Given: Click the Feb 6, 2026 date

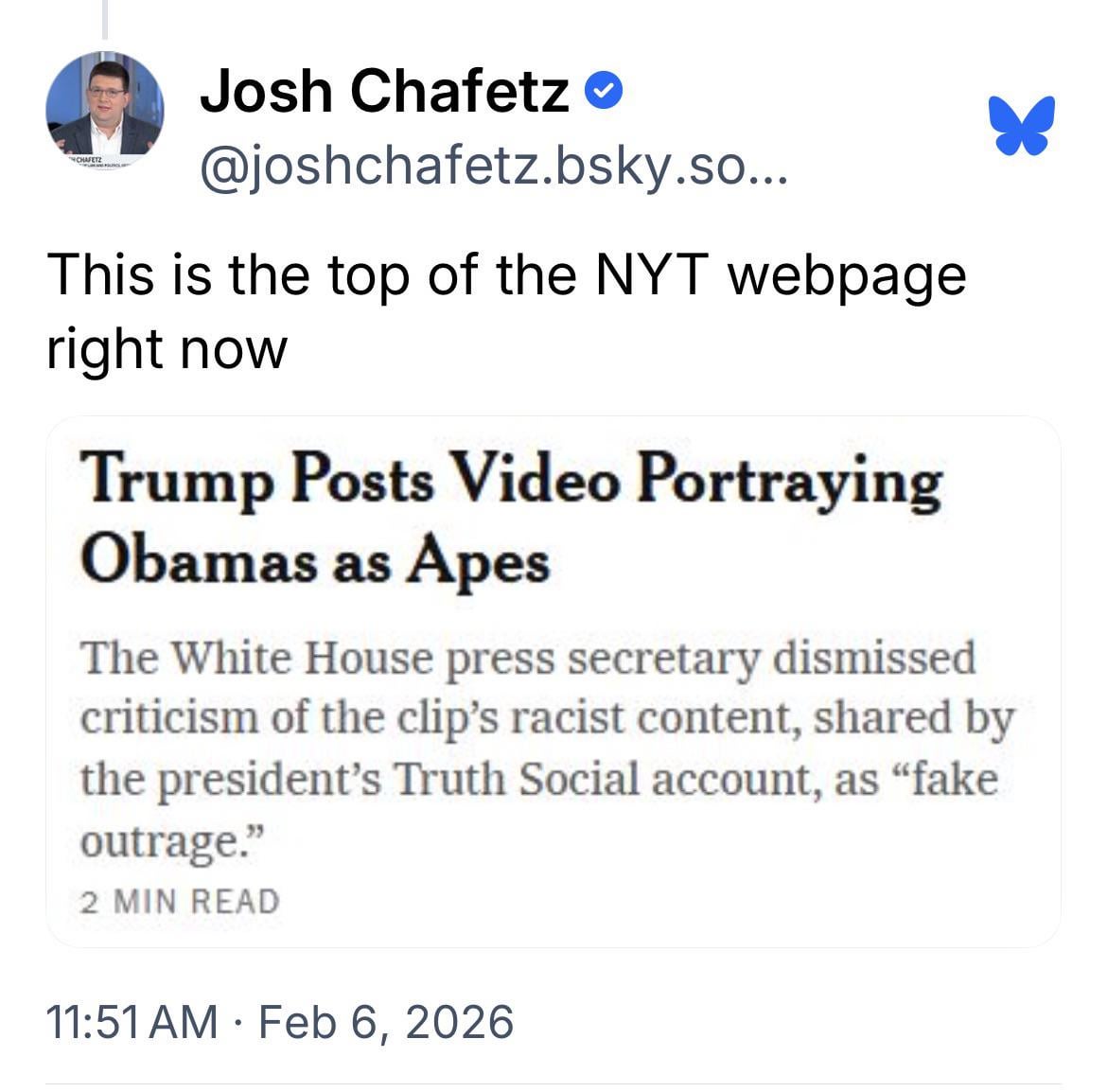Looking at the screenshot, I should point(385,1022).
